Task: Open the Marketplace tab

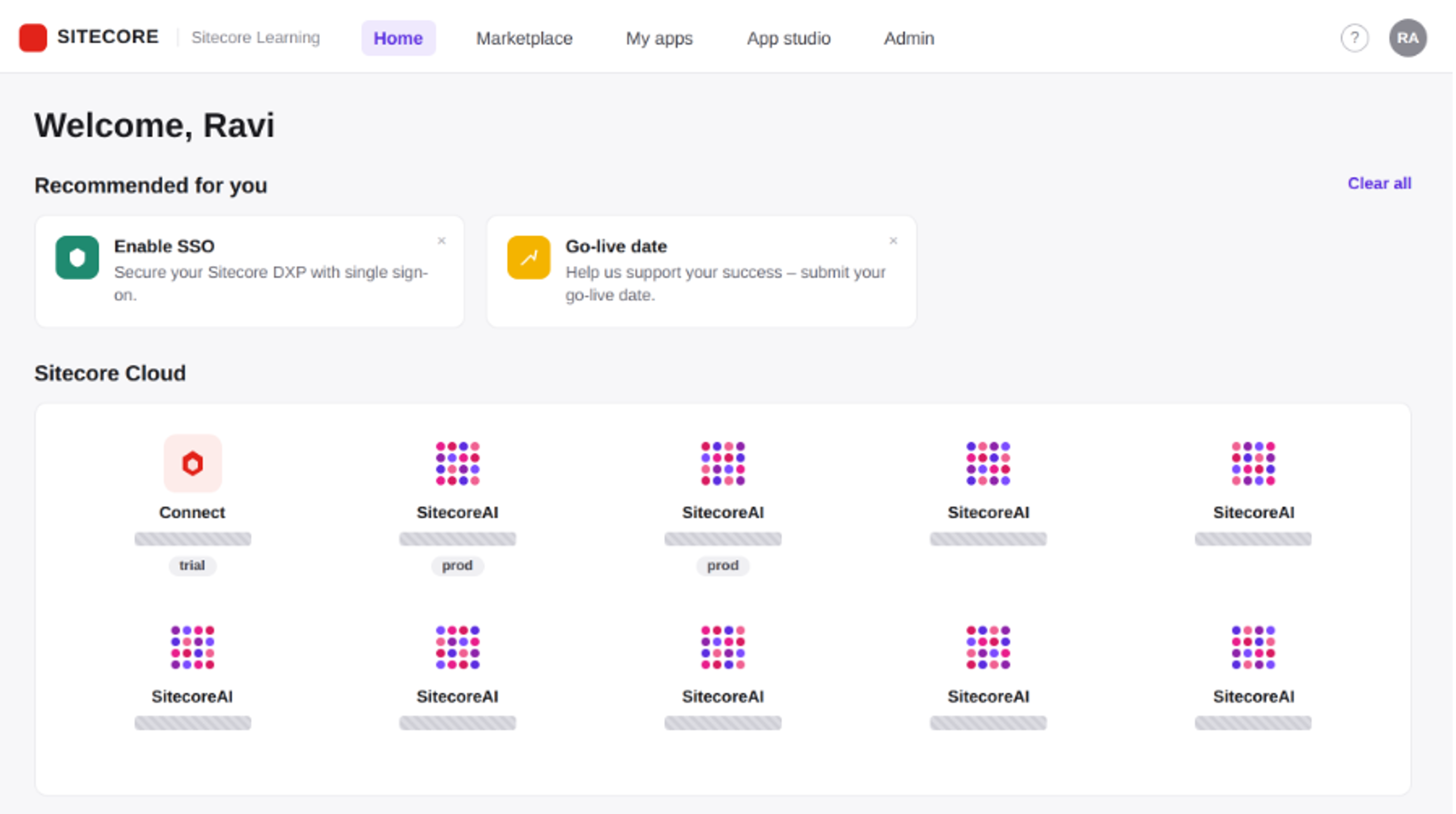Action: click(525, 38)
